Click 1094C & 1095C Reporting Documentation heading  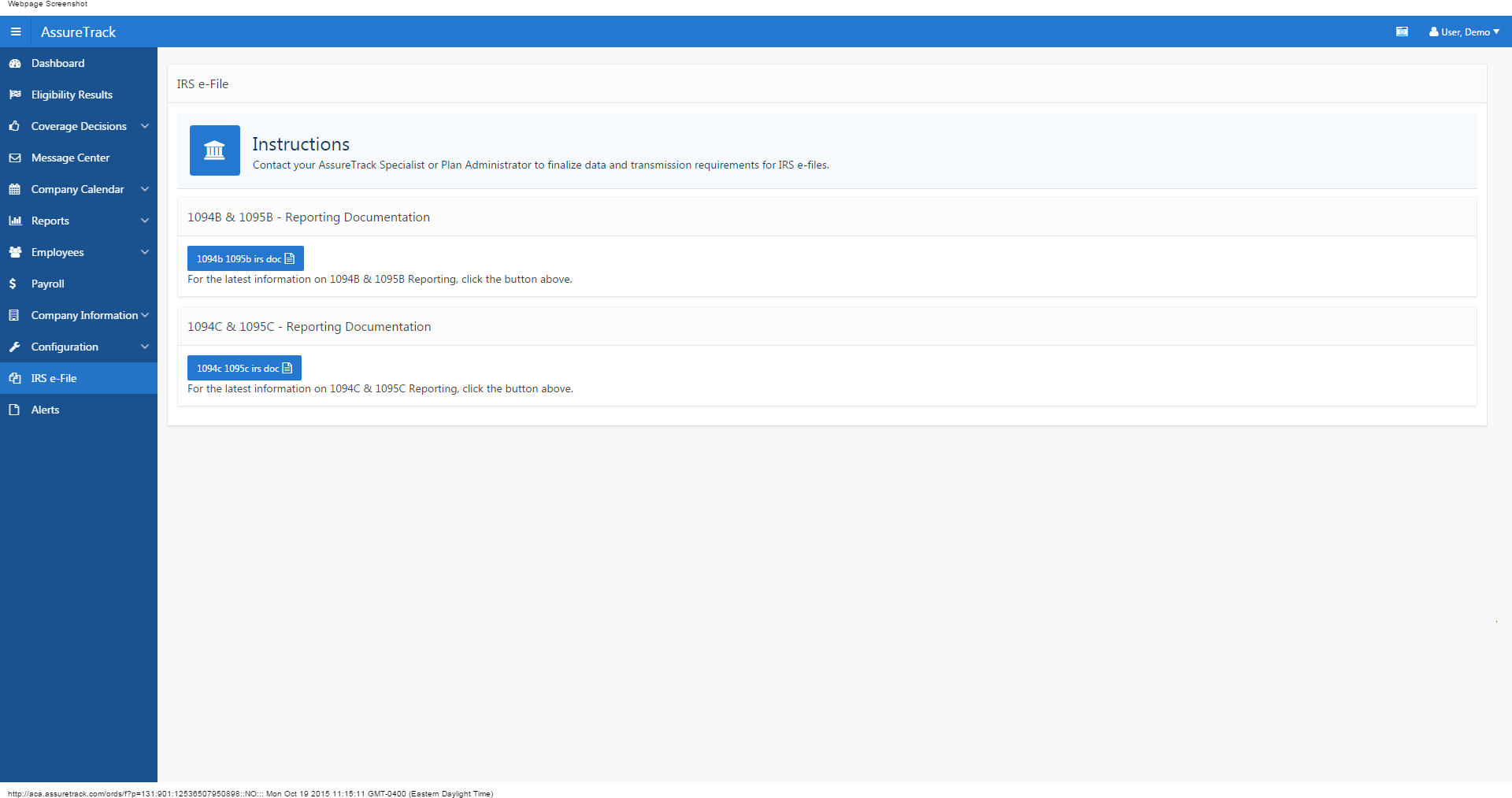309,327
